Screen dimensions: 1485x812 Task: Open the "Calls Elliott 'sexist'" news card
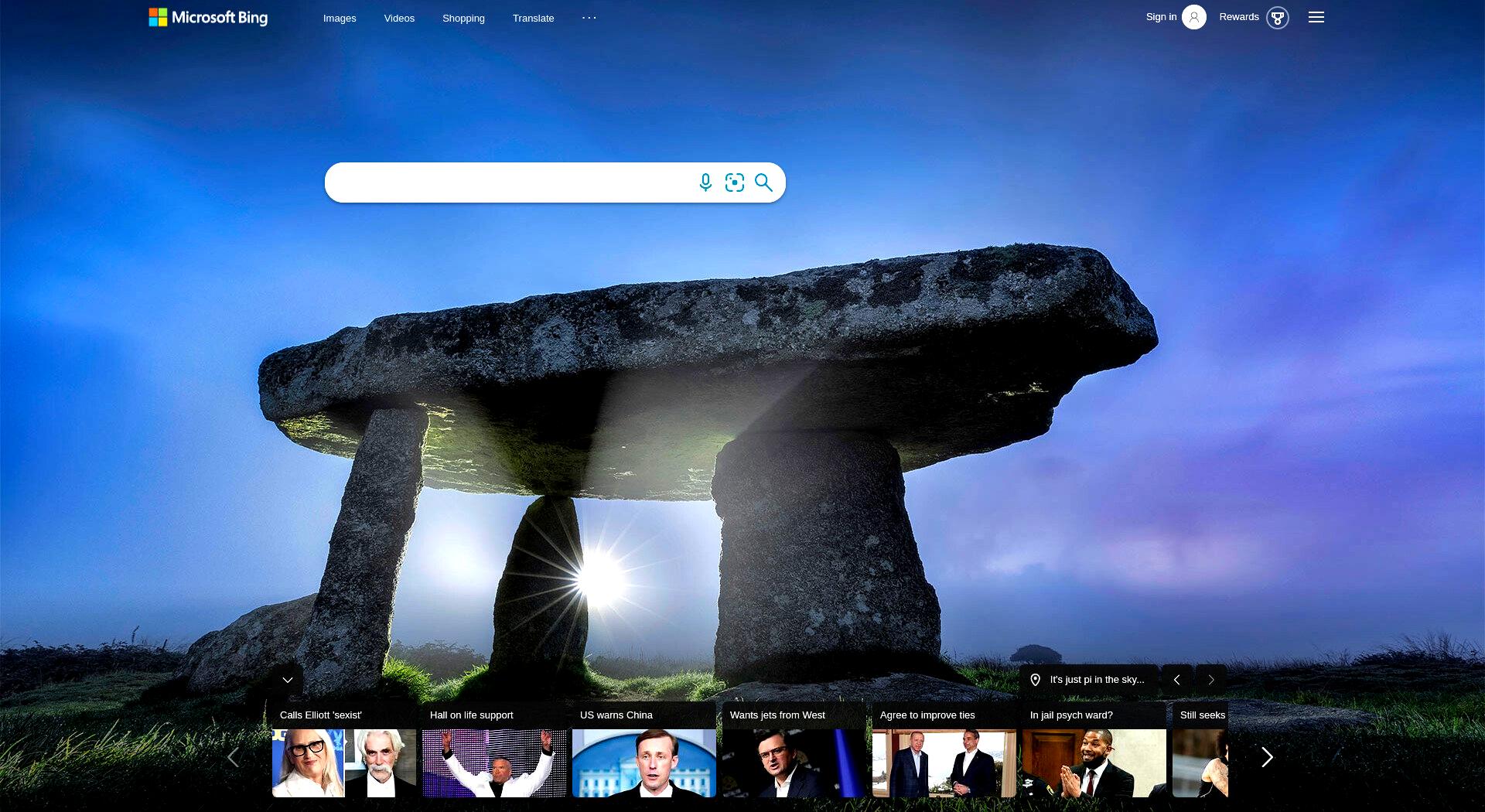tap(344, 749)
